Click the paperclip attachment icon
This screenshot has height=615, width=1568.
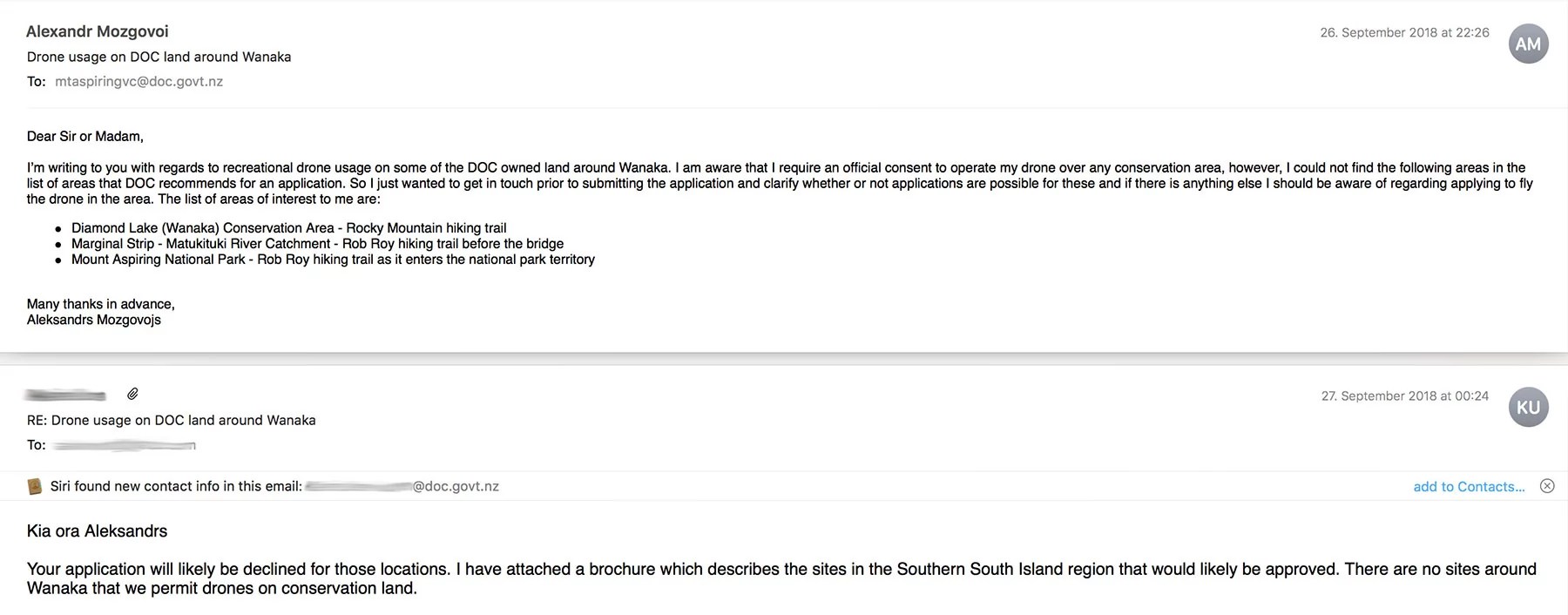click(132, 394)
